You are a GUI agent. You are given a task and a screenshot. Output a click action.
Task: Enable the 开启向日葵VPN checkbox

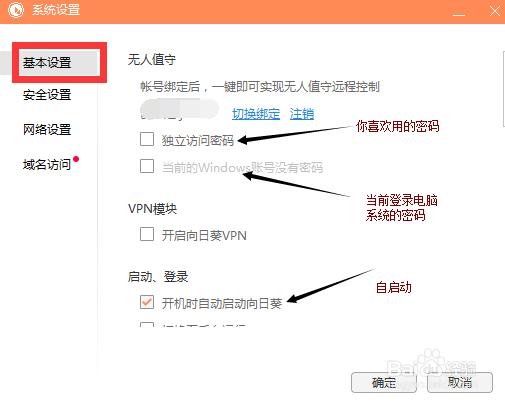point(147,234)
